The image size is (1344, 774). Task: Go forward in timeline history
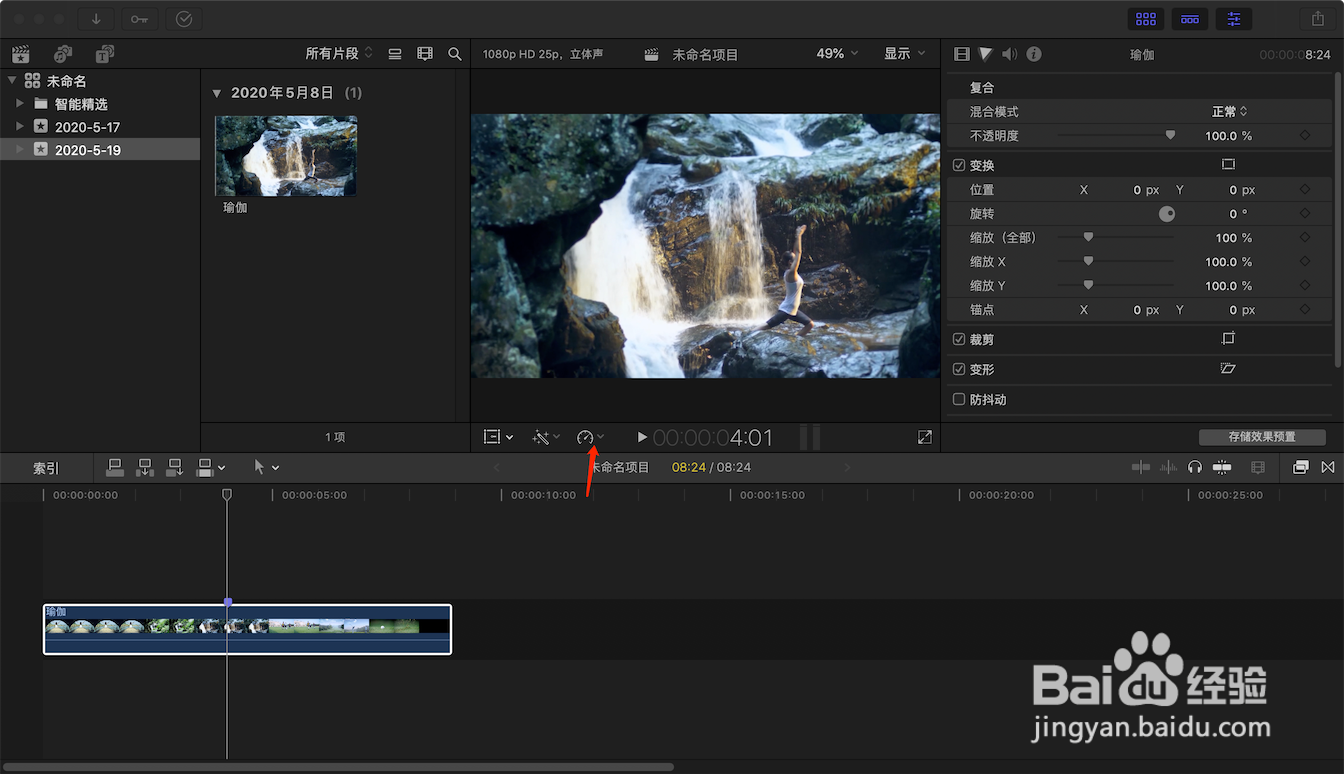(847, 467)
